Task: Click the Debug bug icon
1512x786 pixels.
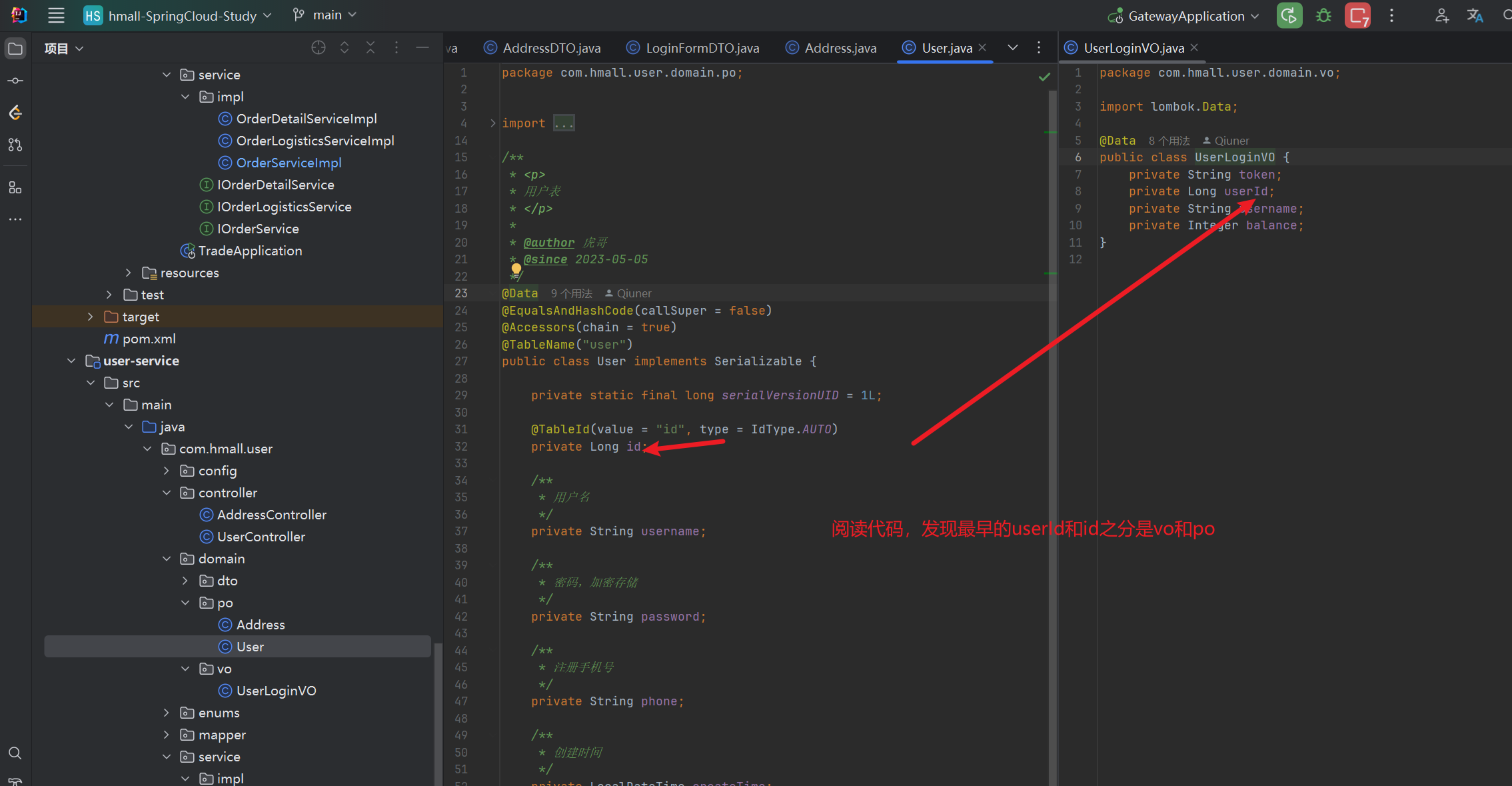Action: [1323, 15]
